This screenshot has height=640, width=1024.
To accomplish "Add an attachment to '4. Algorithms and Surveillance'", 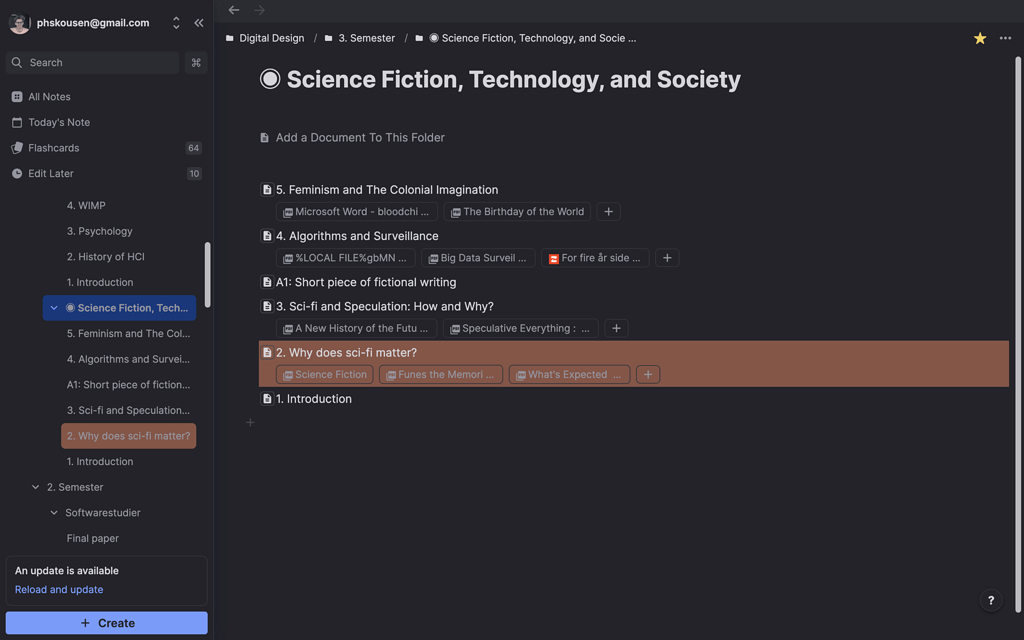I will point(667,257).
